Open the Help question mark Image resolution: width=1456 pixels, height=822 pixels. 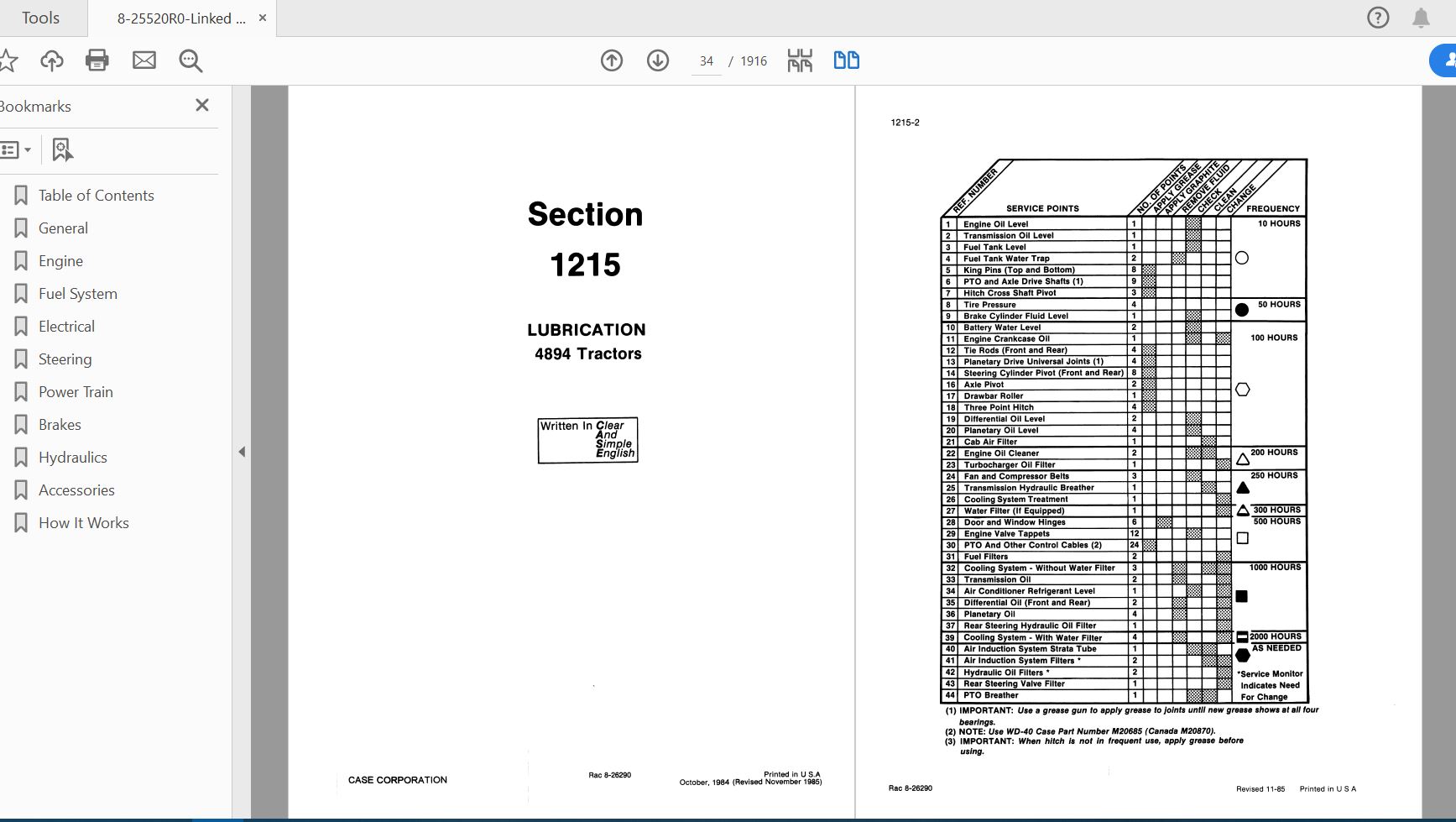1377,17
